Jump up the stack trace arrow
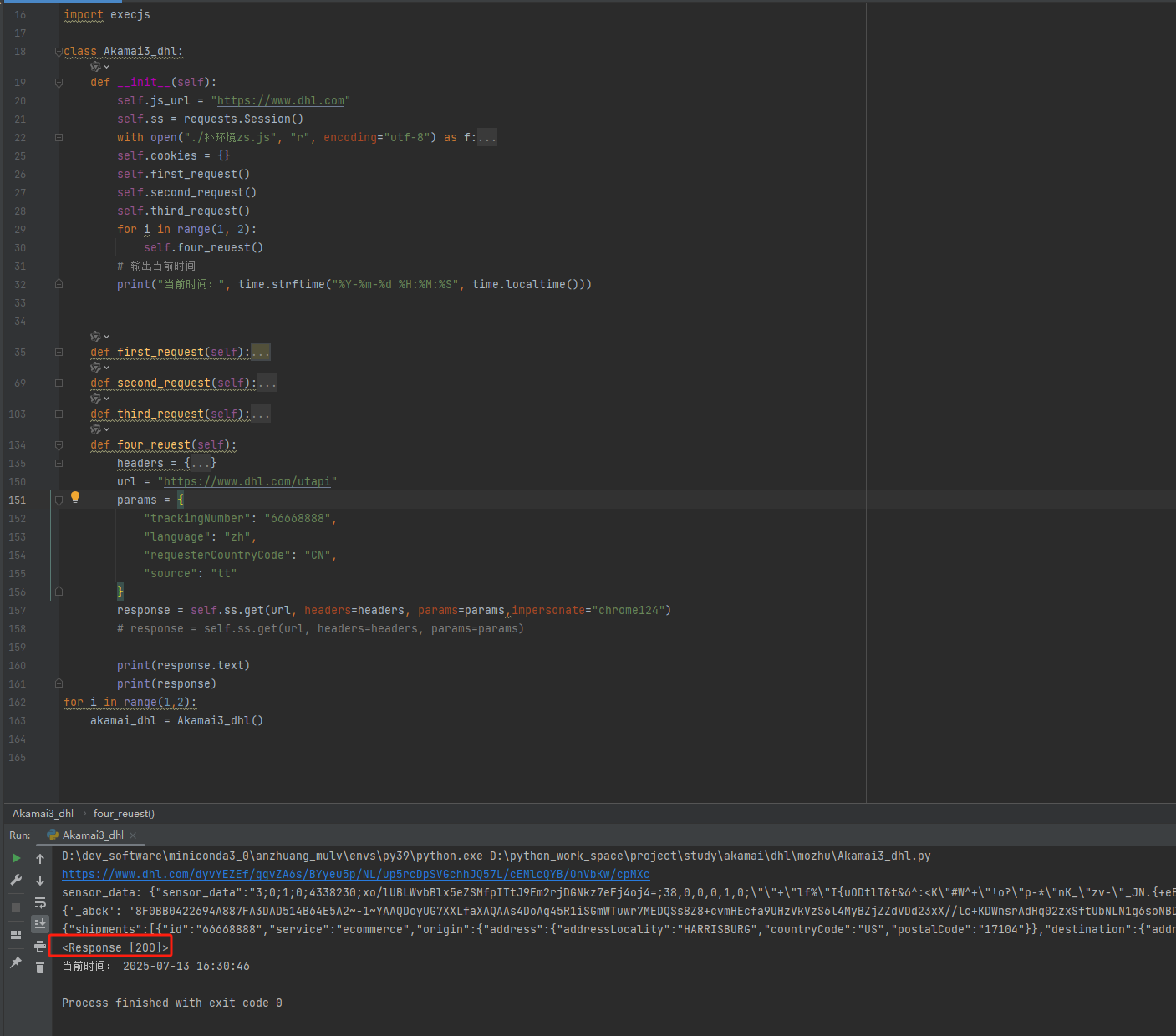This screenshot has width=1176, height=1036. tap(40, 859)
